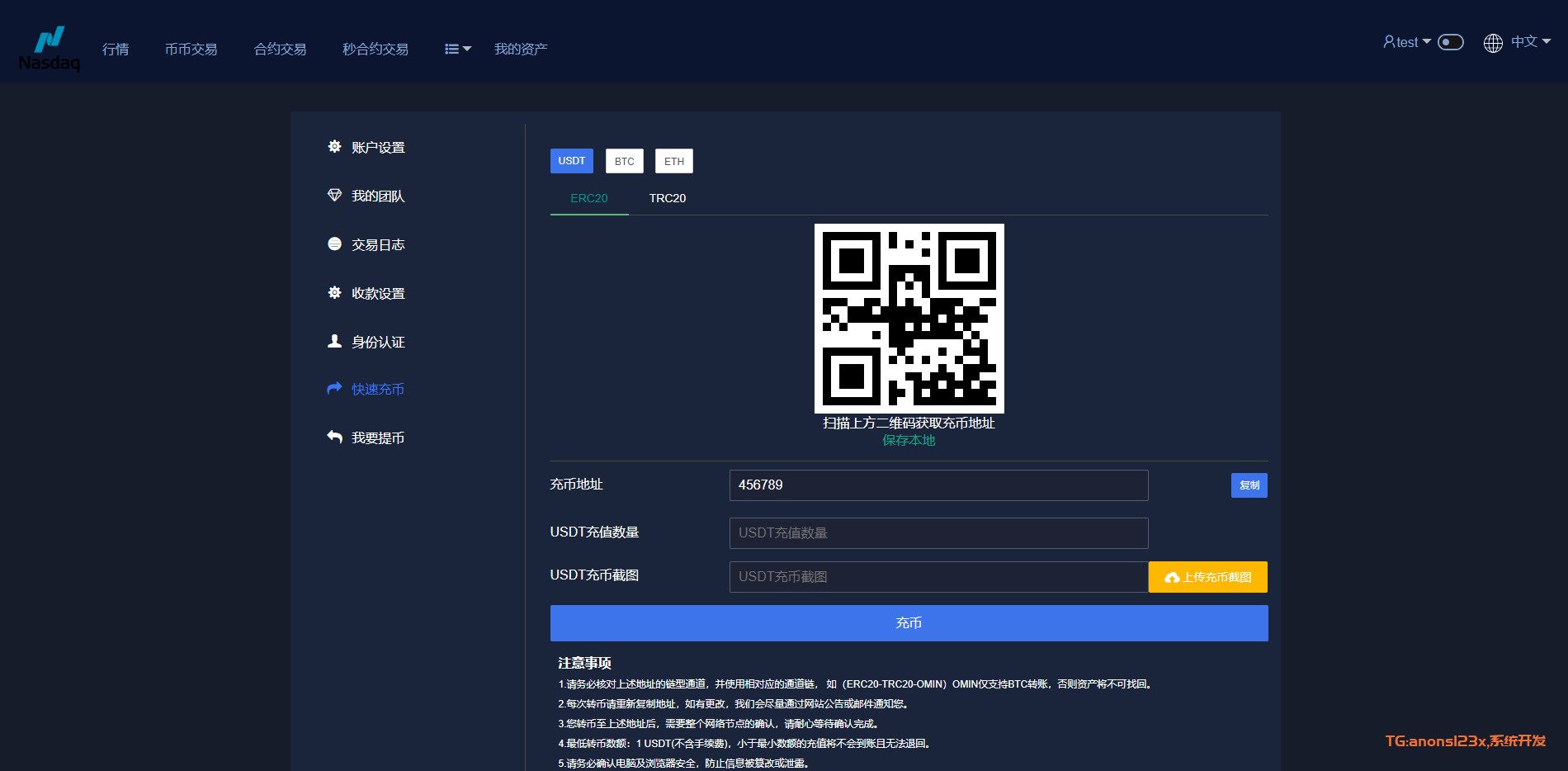
Task: Select the BTC currency button
Action: pos(625,161)
